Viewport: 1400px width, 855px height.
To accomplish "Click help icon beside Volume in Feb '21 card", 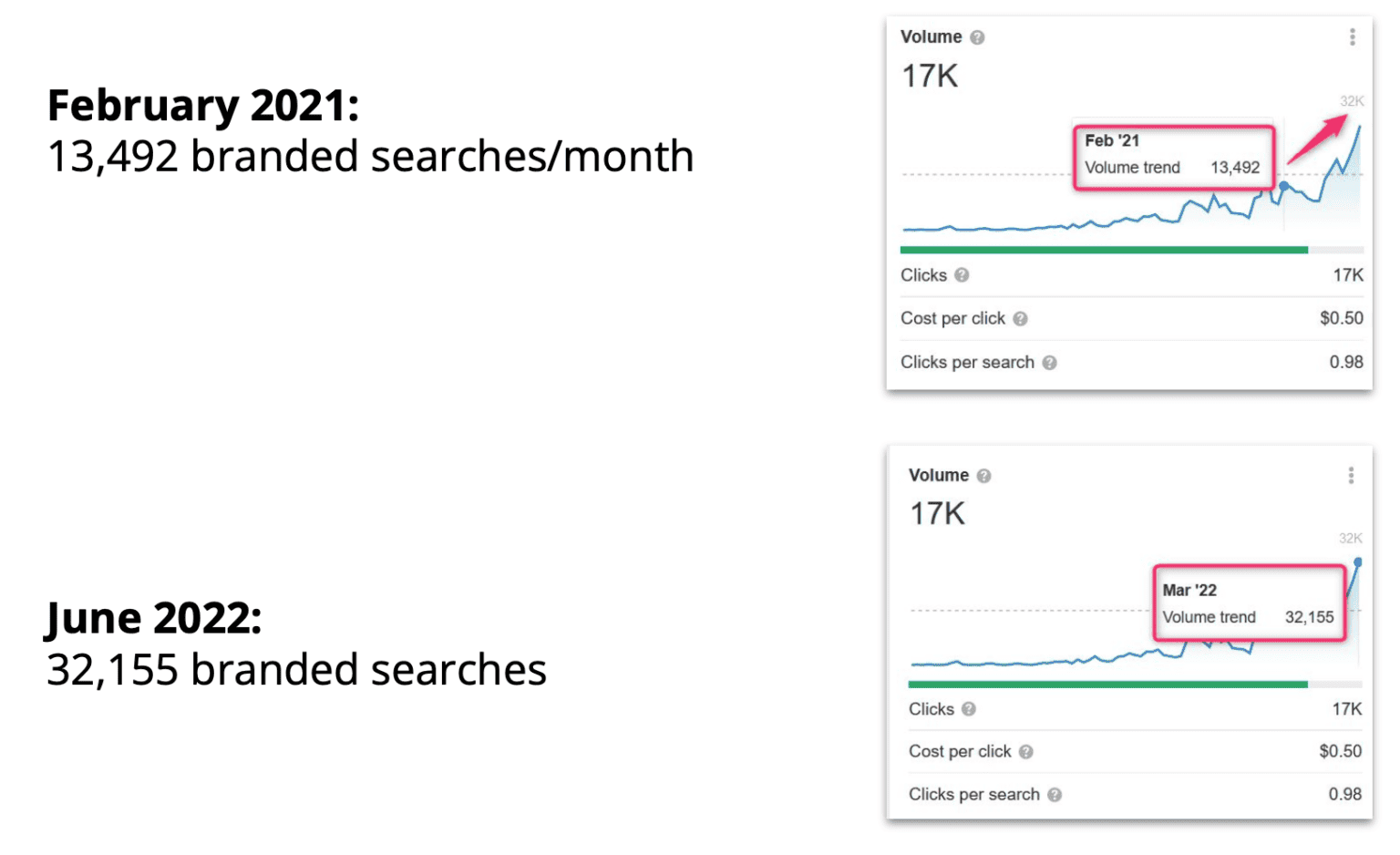I will click(977, 37).
